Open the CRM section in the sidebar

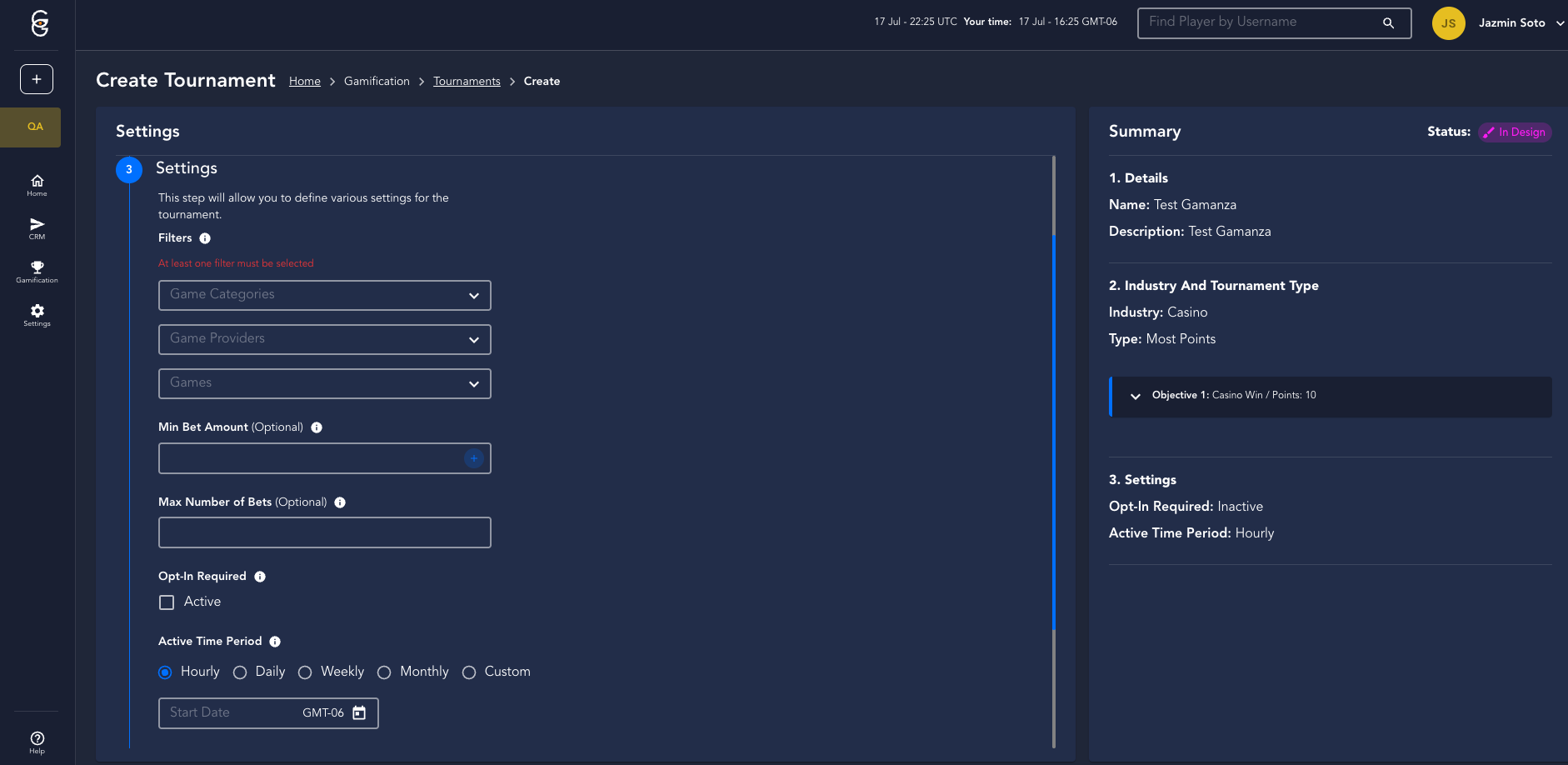coord(37,227)
